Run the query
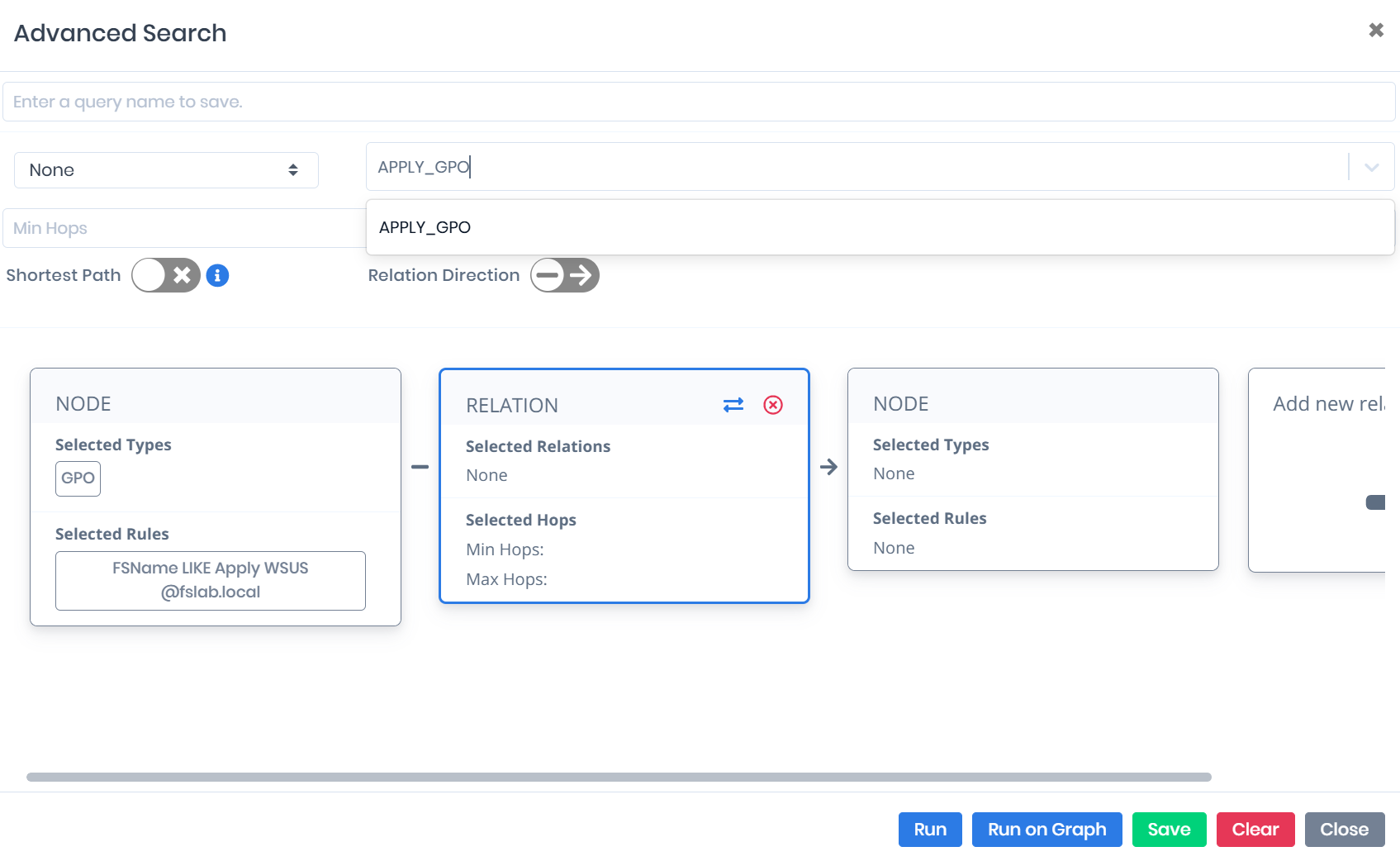 (x=930, y=830)
